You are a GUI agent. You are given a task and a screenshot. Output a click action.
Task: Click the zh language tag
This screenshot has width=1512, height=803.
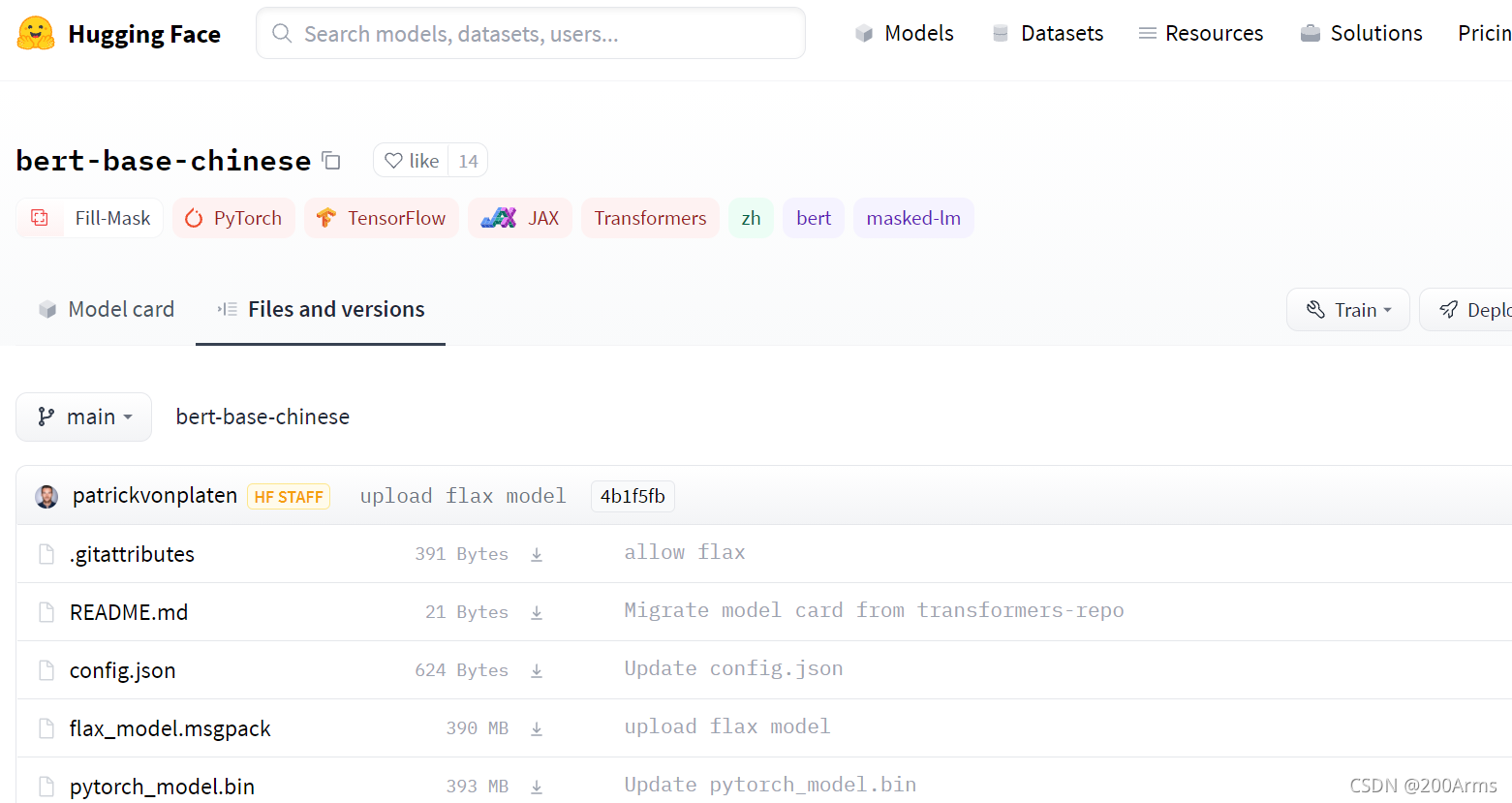(751, 218)
